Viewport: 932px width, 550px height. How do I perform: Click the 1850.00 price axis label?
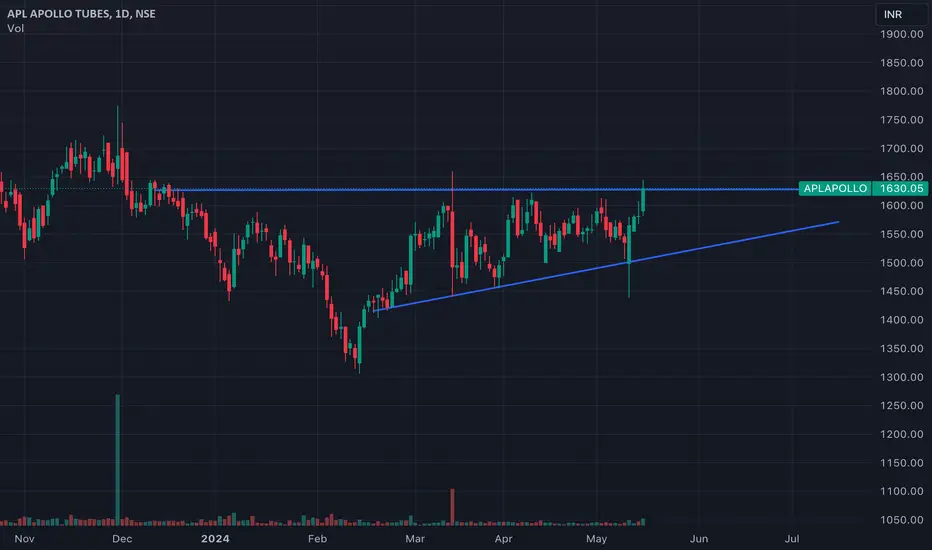point(902,63)
